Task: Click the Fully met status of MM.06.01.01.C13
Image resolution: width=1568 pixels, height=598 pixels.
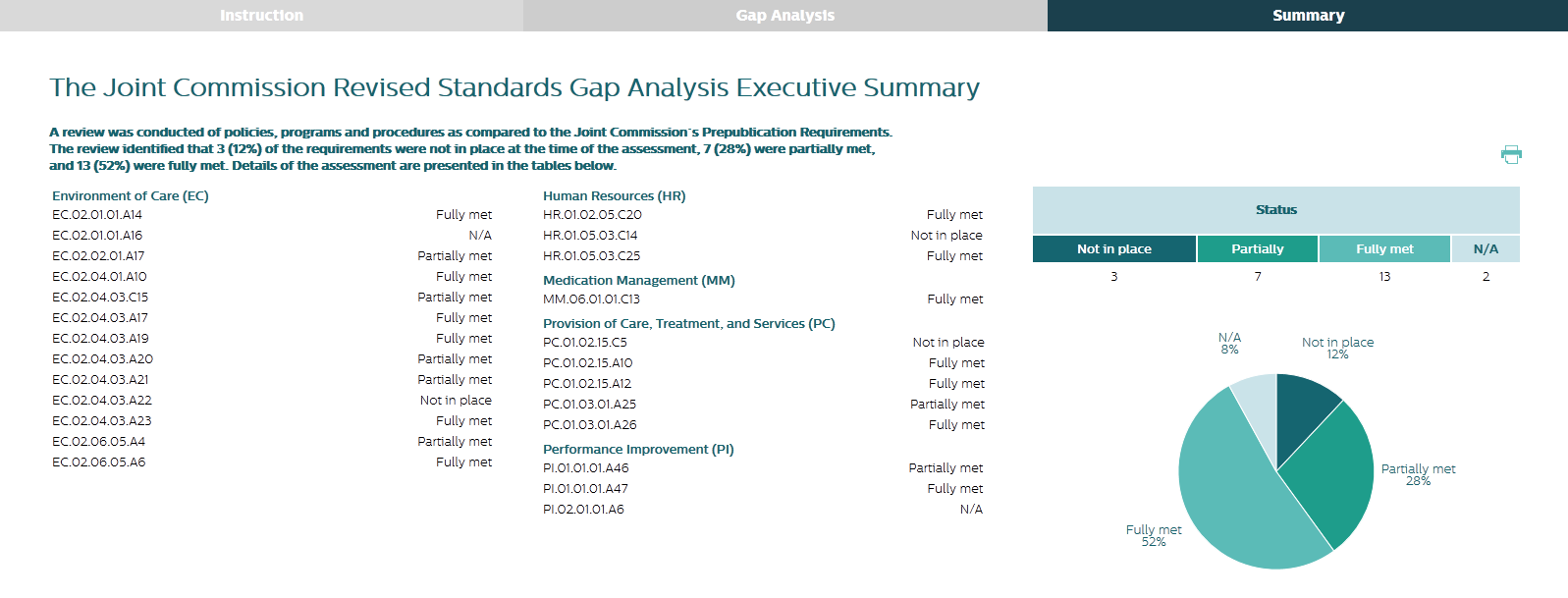Action: tap(955, 299)
